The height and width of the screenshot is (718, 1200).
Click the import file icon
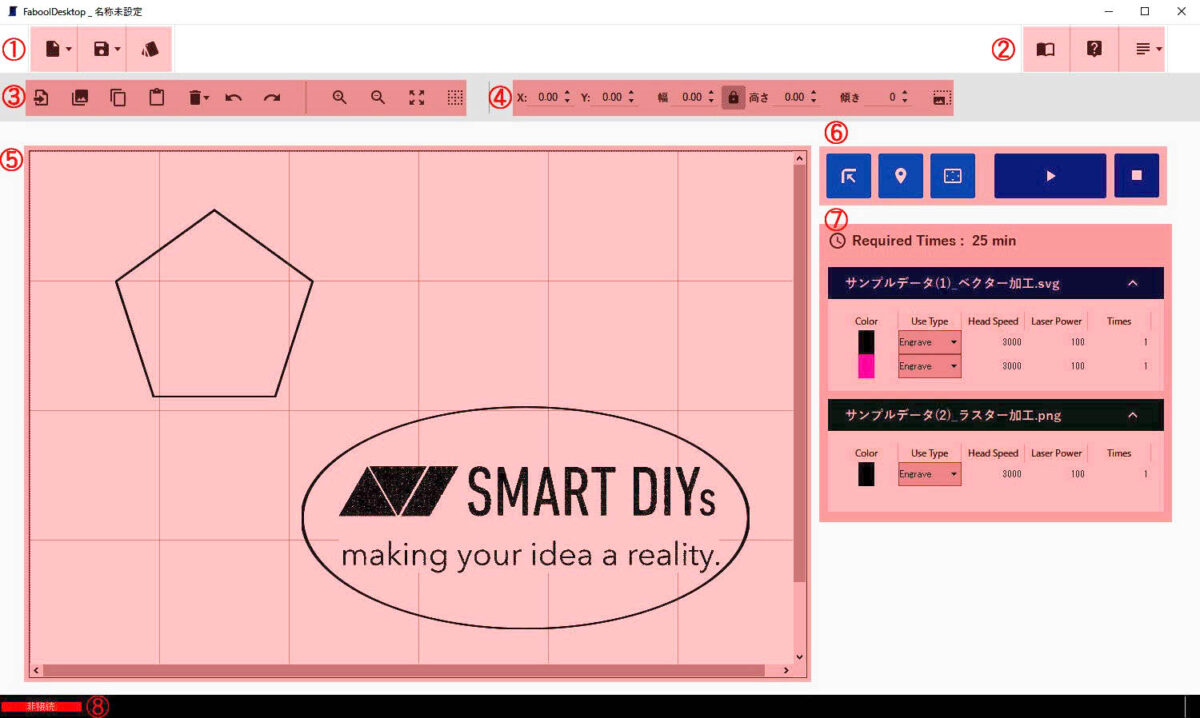click(x=42, y=98)
